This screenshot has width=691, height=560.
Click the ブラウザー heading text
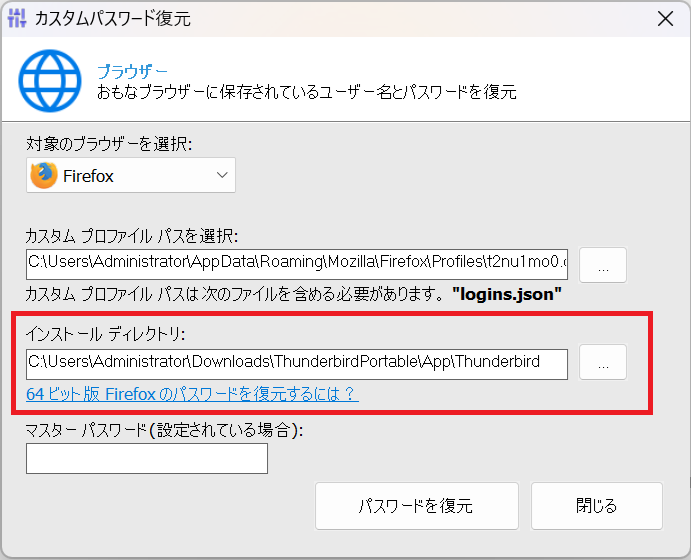pos(132,71)
